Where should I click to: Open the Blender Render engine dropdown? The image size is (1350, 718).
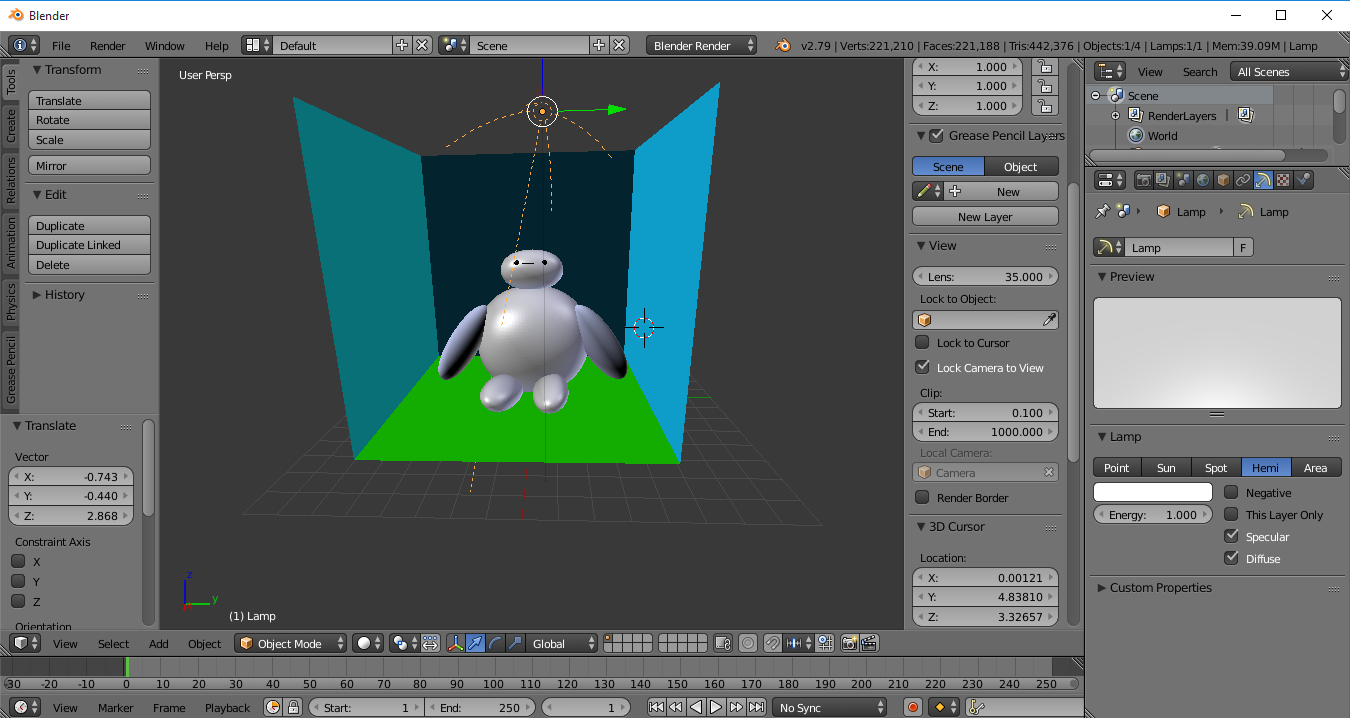pyautogui.click(x=702, y=45)
